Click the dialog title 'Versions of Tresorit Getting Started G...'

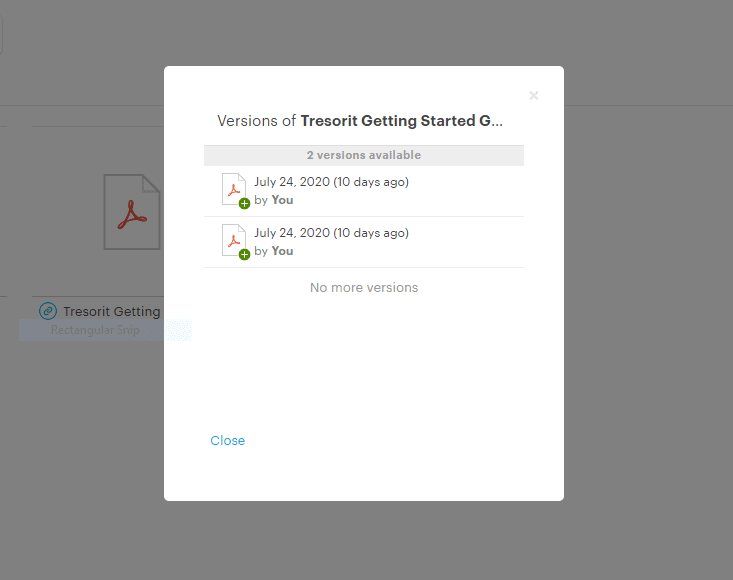[360, 121]
